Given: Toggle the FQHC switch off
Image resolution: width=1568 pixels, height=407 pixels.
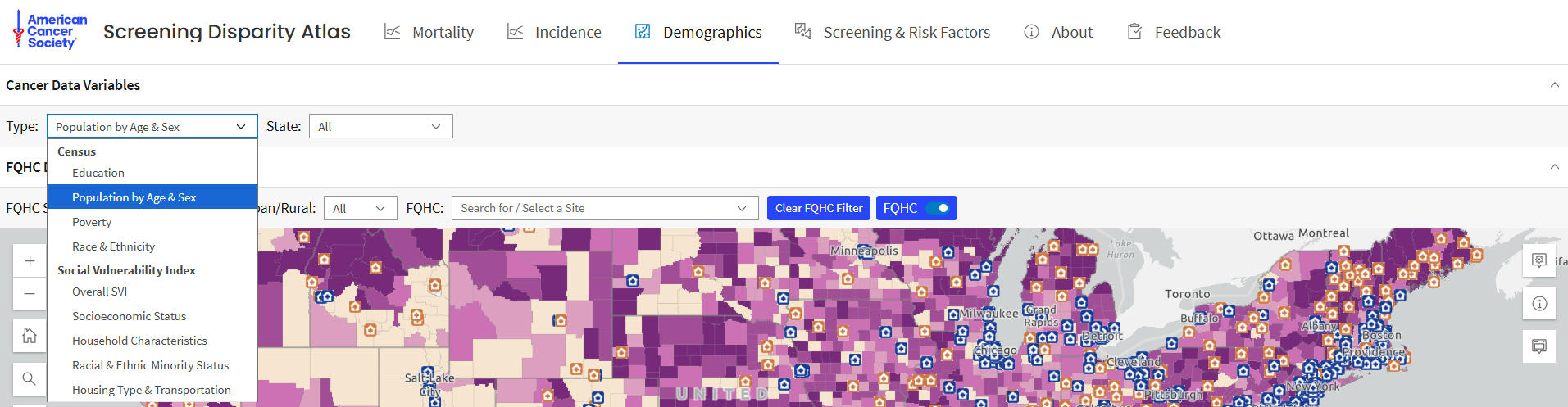Looking at the screenshot, I should pyautogui.click(x=937, y=208).
